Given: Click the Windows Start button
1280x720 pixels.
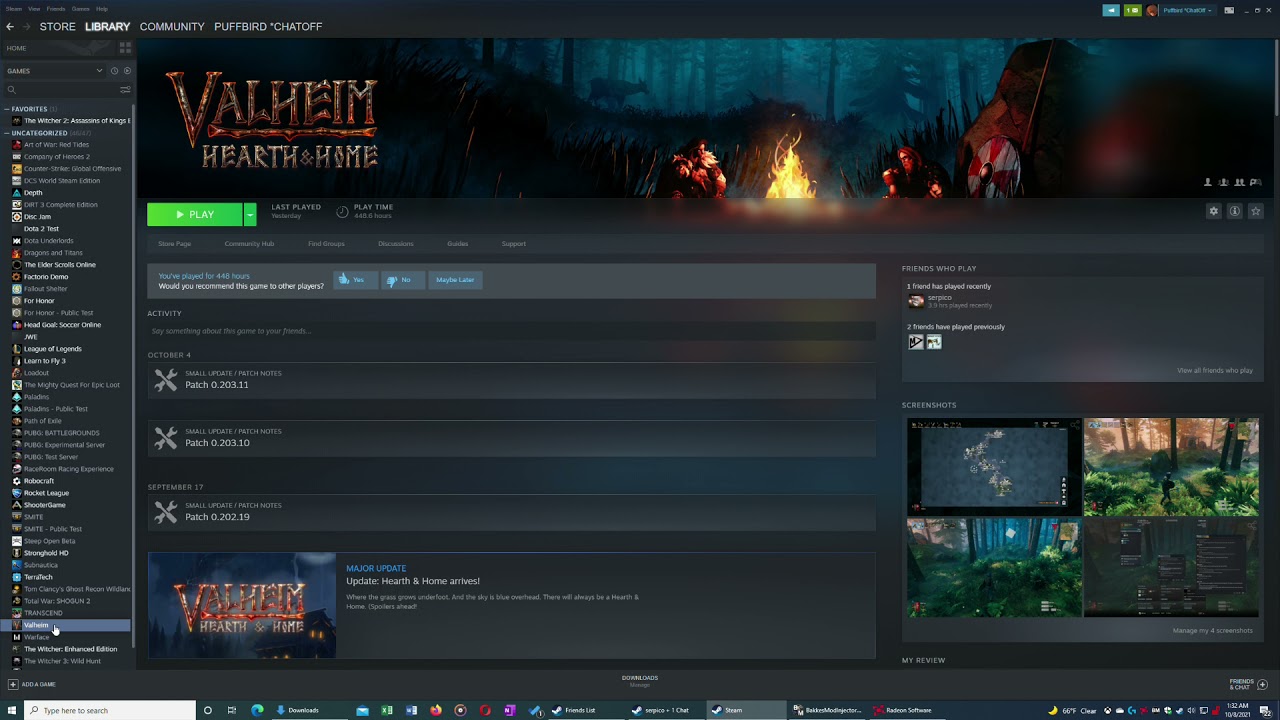Looking at the screenshot, I should point(12,710).
